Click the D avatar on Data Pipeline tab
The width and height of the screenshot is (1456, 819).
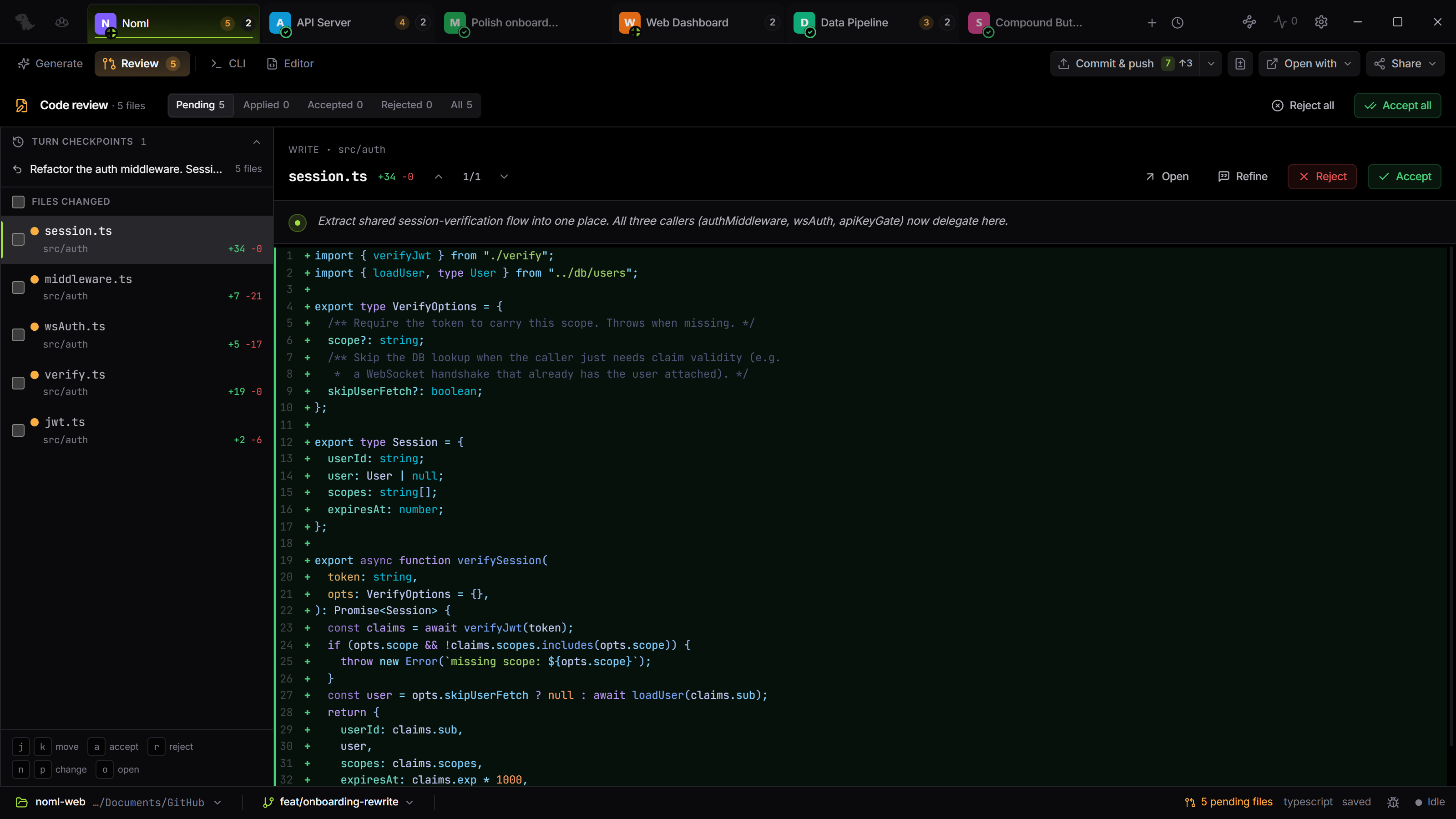point(804,23)
